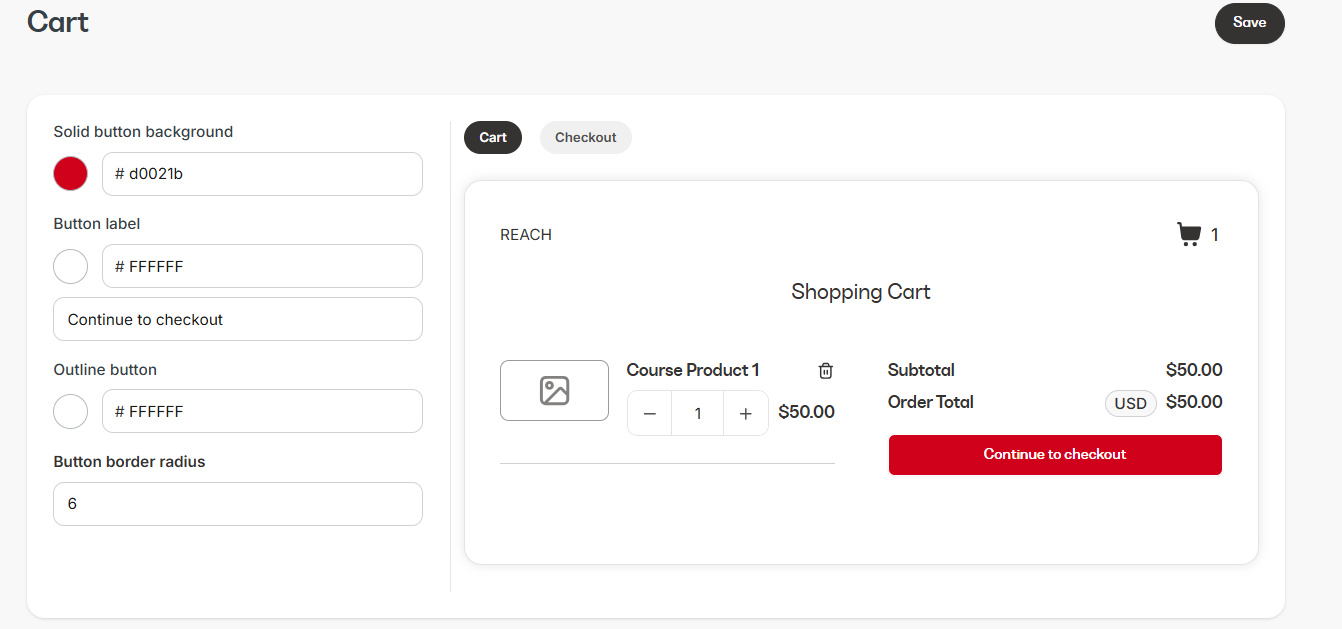Increase quantity with the plus button
1342x629 pixels.
pos(745,414)
